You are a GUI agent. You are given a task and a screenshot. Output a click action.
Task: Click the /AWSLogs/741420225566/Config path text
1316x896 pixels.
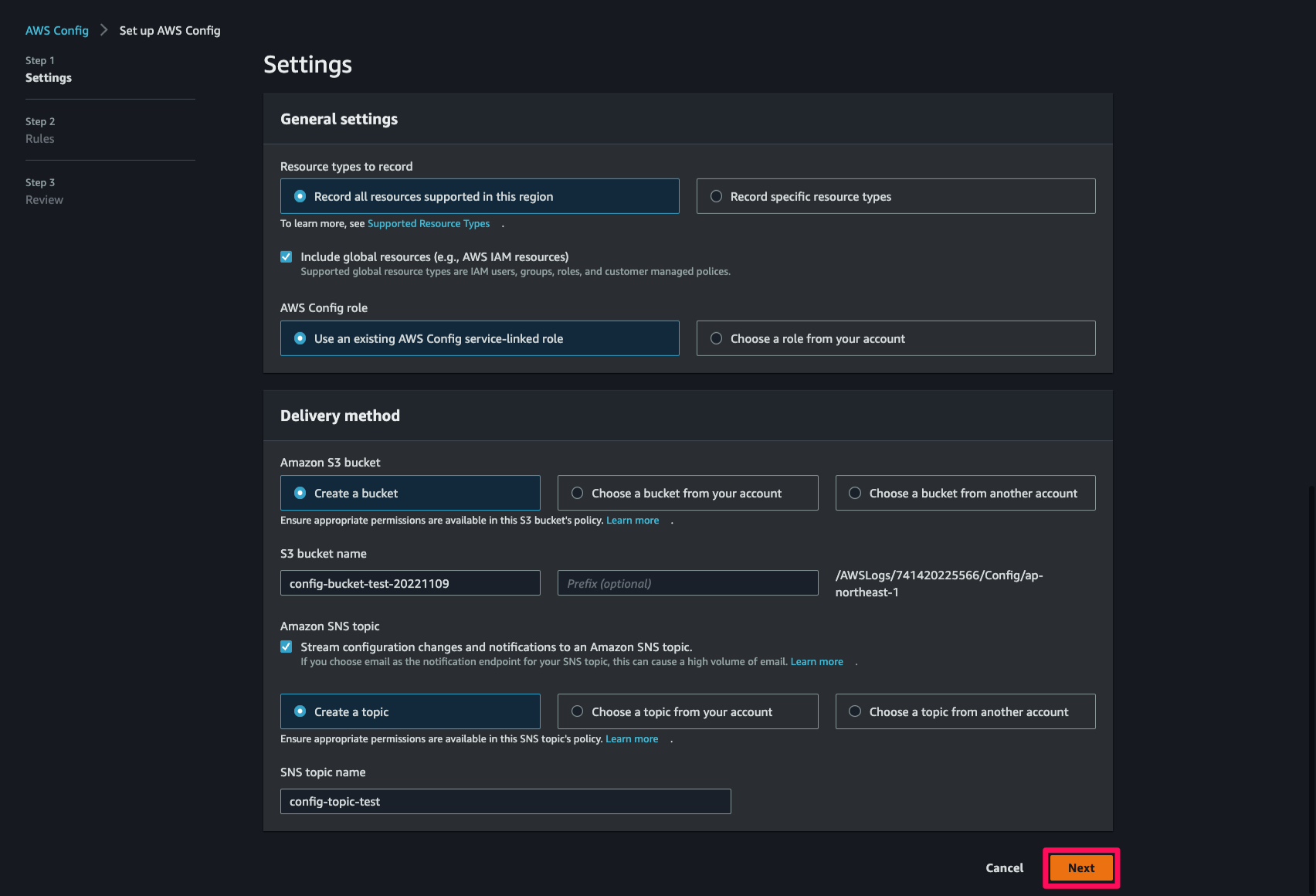click(x=939, y=583)
